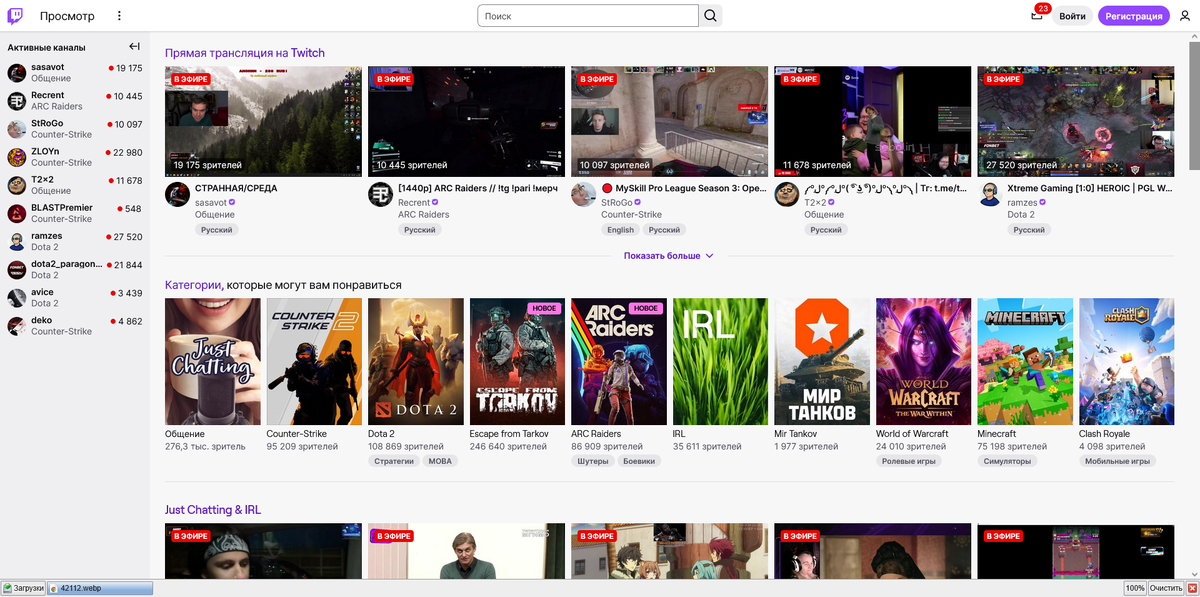Click the Twitch link in section heading

[308, 53]
